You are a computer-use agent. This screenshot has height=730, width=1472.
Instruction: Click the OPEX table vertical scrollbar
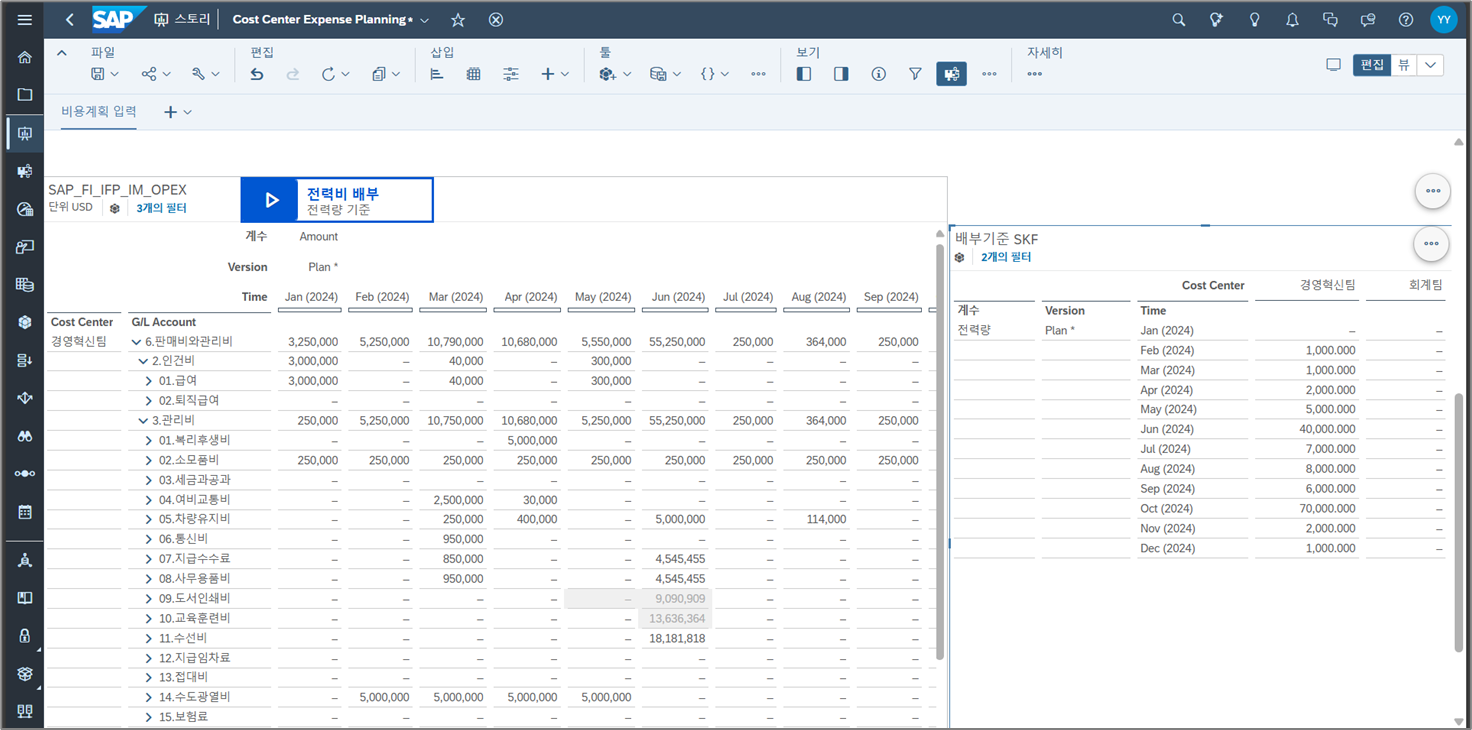tap(938, 451)
